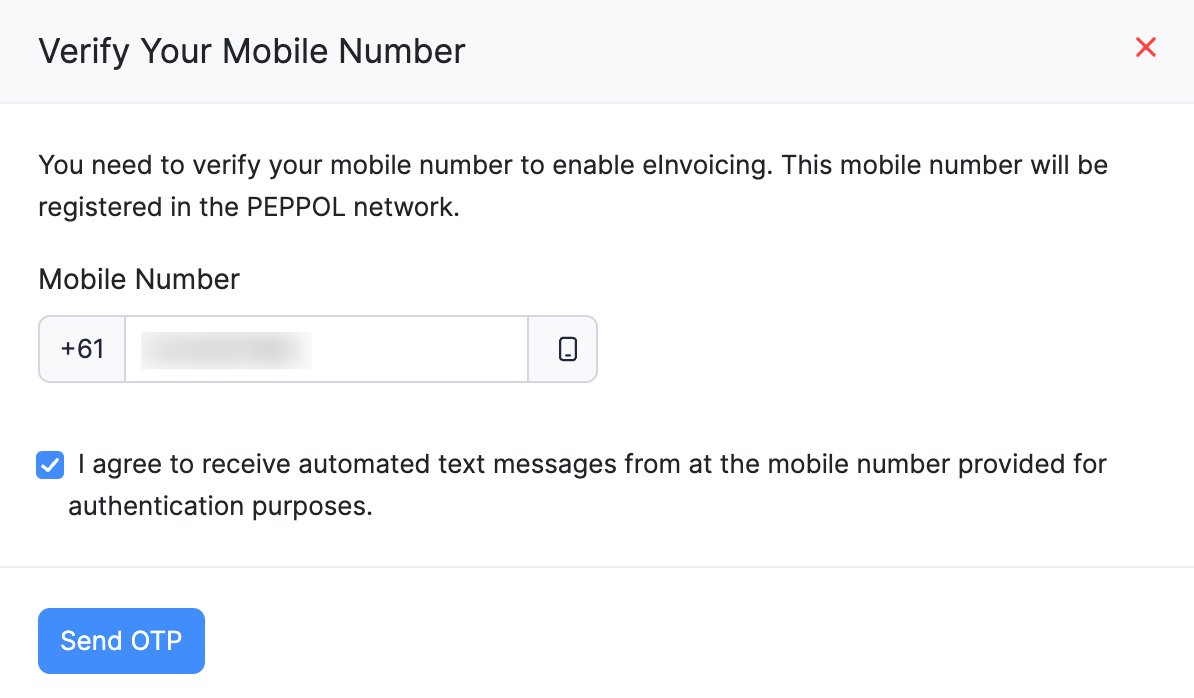Select the Mobile Number section label
The width and height of the screenshot is (1194, 698).
point(138,279)
